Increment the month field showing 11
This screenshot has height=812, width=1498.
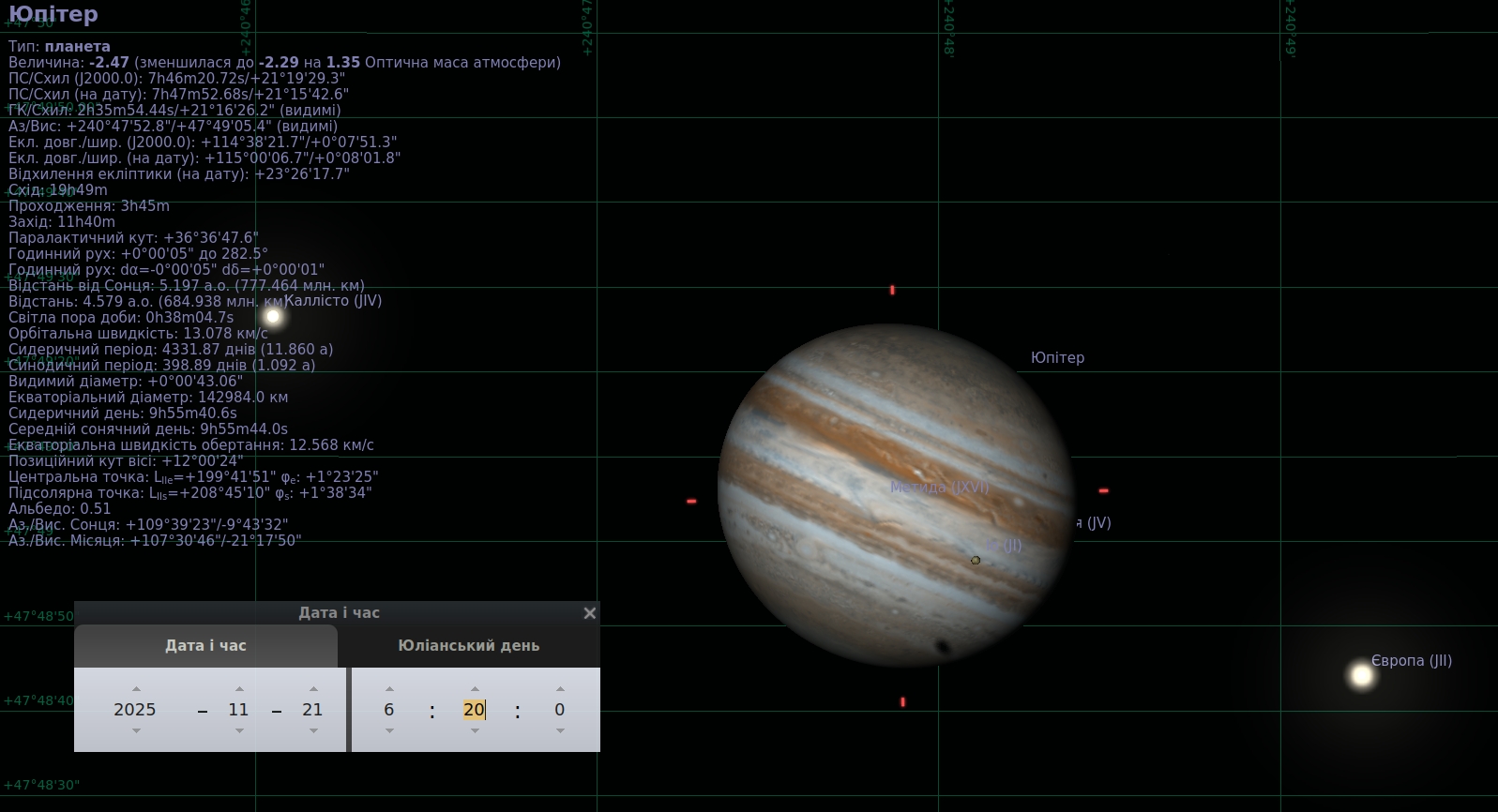click(239, 689)
